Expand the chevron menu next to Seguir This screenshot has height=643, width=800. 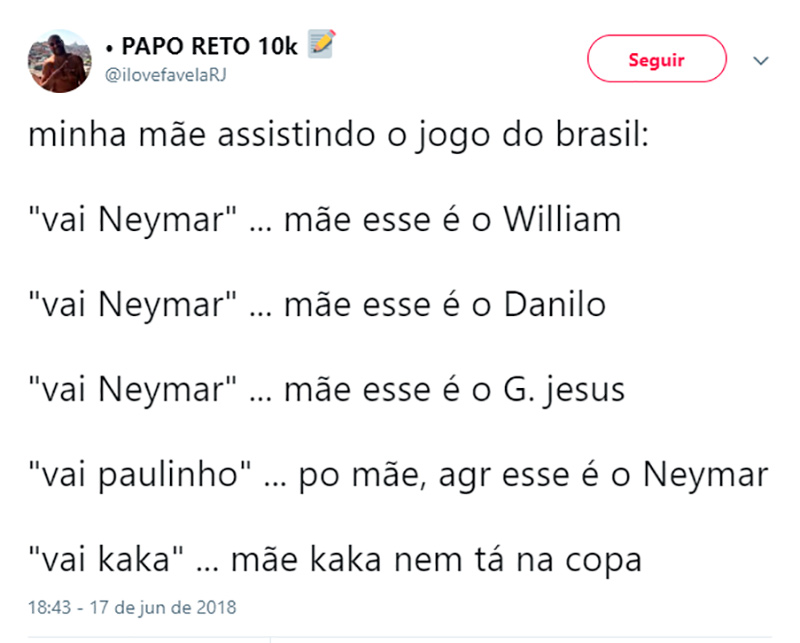pos(761,60)
